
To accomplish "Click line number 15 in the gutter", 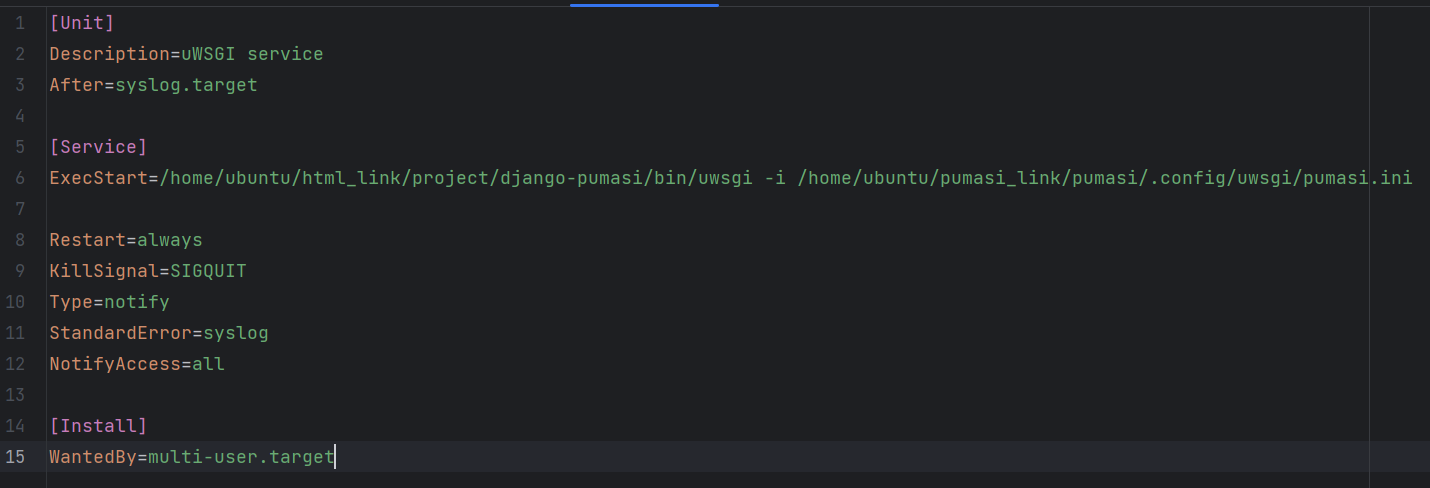I will coord(15,457).
